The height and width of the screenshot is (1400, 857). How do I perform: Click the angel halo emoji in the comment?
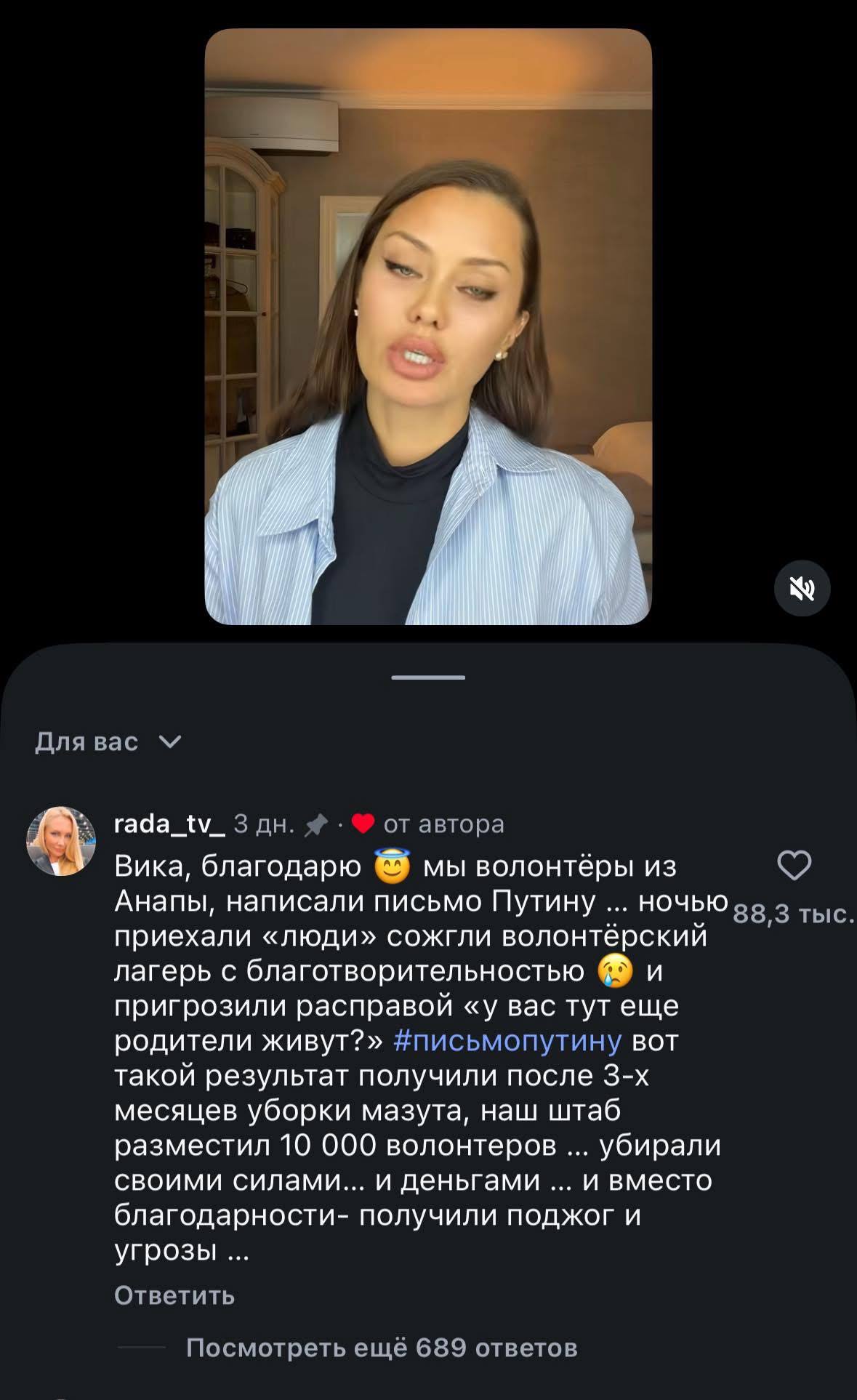pyautogui.click(x=392, y=865)
